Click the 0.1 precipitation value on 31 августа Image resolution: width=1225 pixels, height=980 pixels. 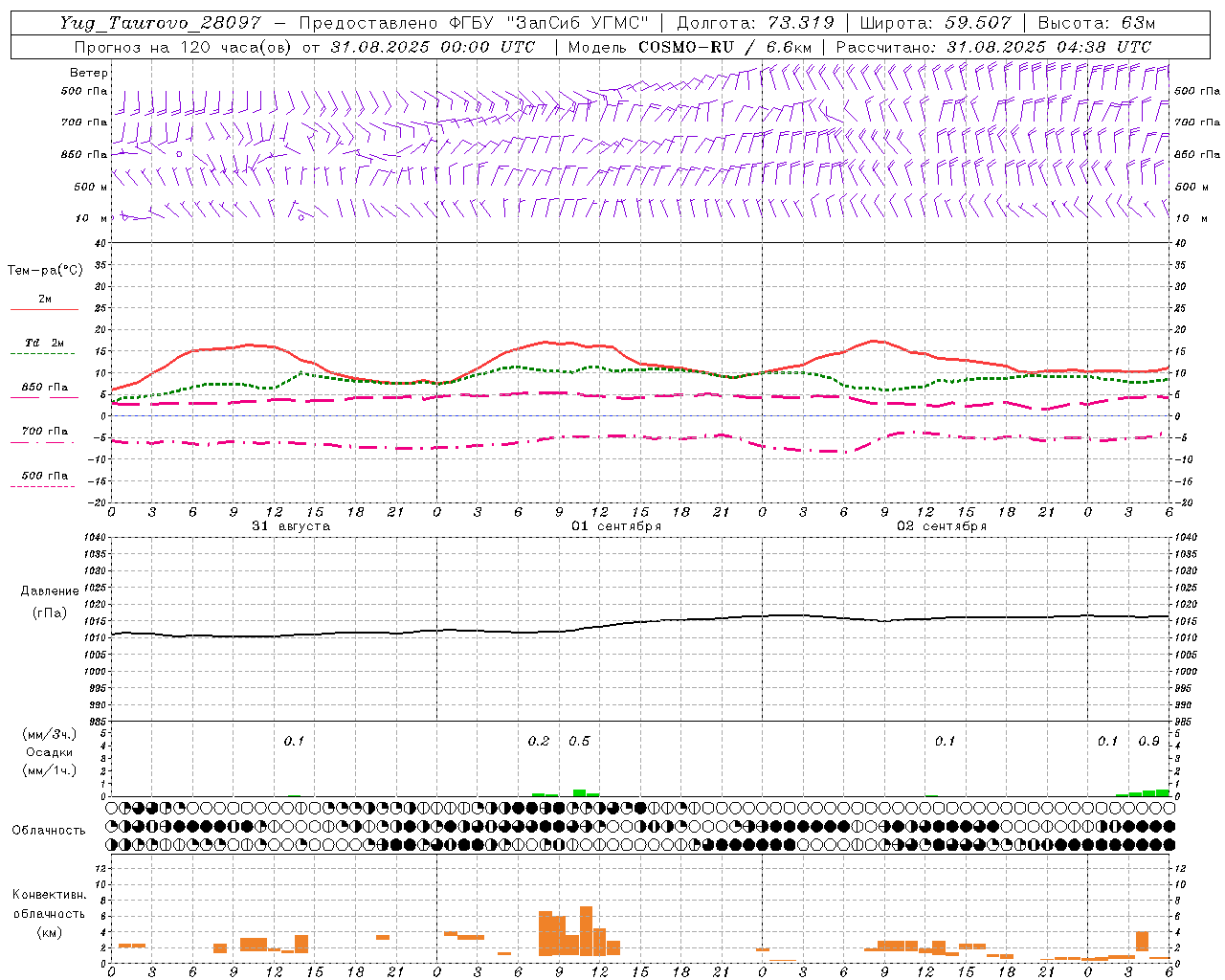click(294, 741)
